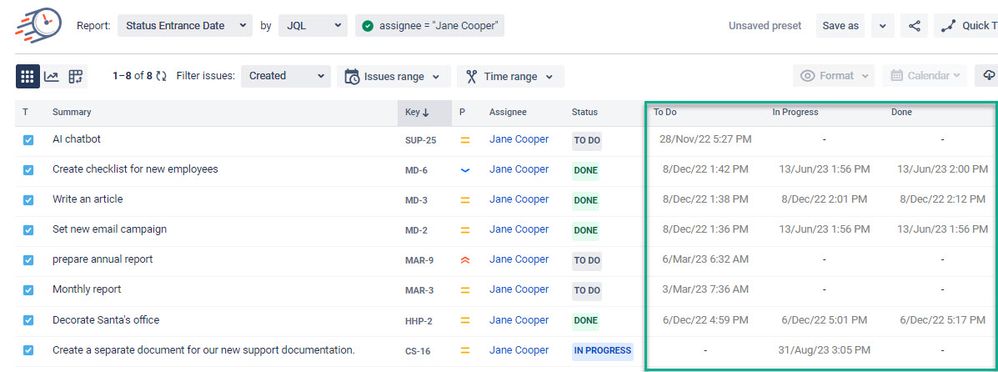
Task: Click the highest priority icon for MAR-9
Action: click(465, 260)
